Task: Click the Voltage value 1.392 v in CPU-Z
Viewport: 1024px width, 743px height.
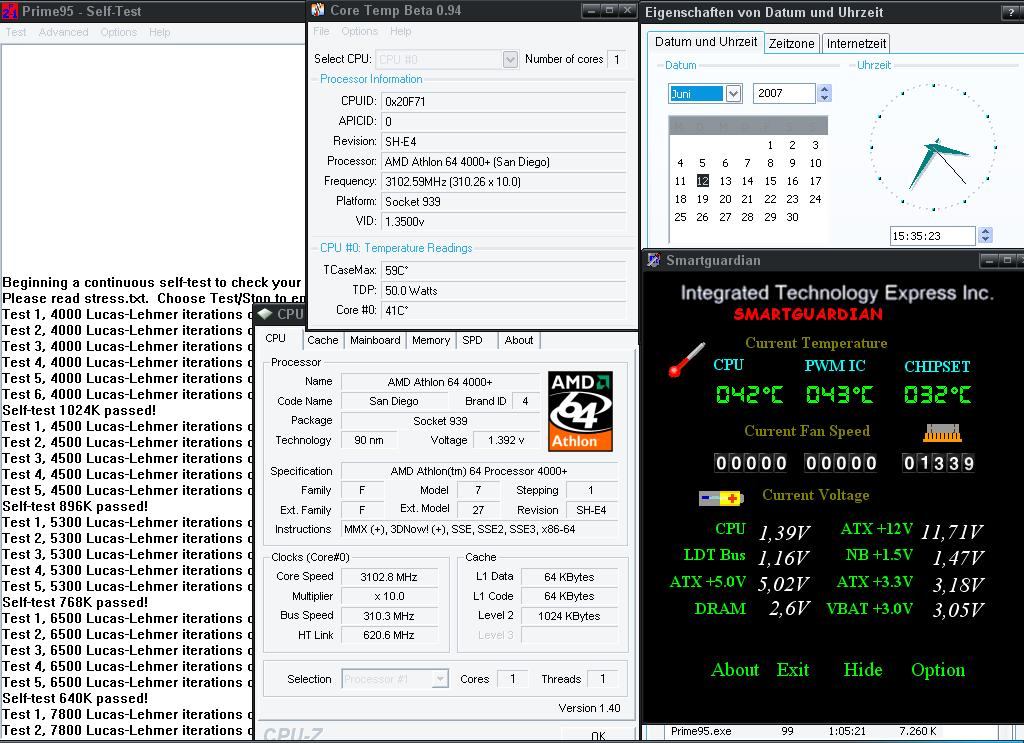Action: (x=505, y=440)
